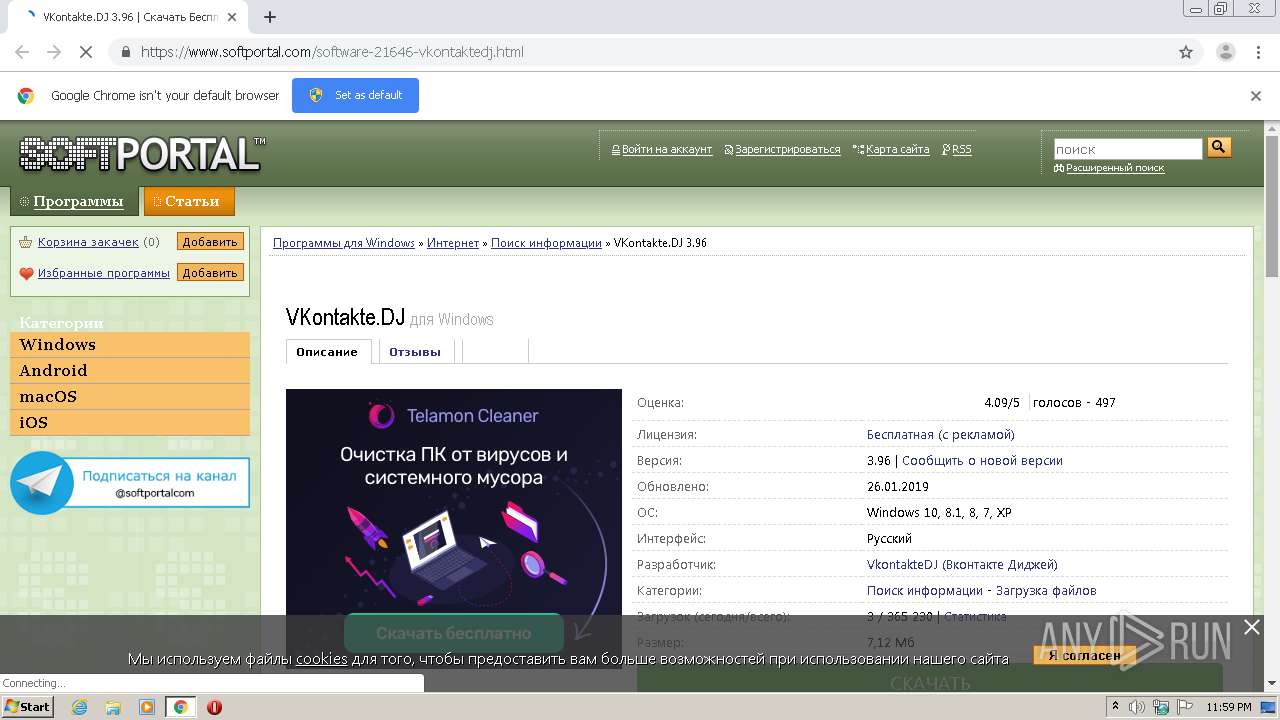Open Корзина закачек link
Viewport: 1280px width, 720px height.
pos(88,242)
